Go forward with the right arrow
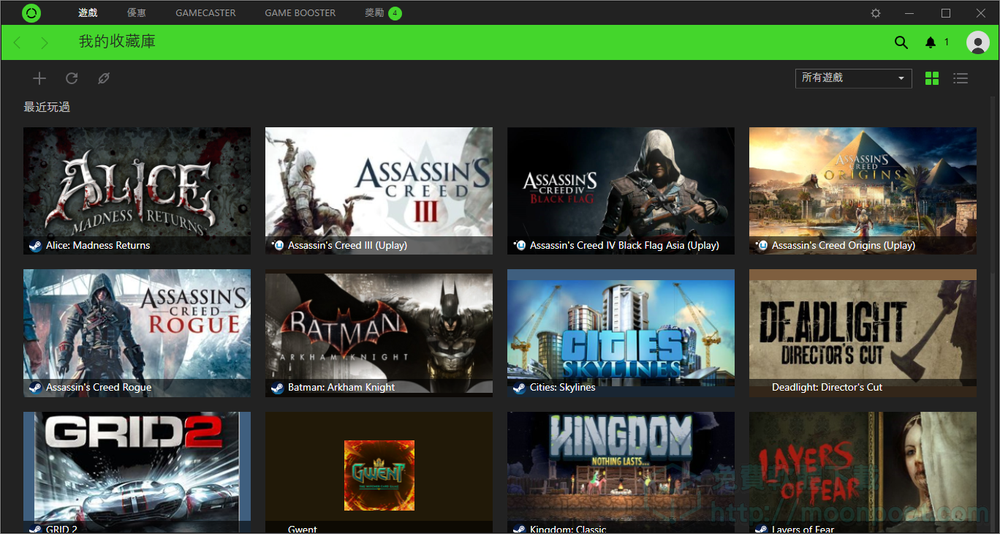1000x534 pixels. pos(45,43)
